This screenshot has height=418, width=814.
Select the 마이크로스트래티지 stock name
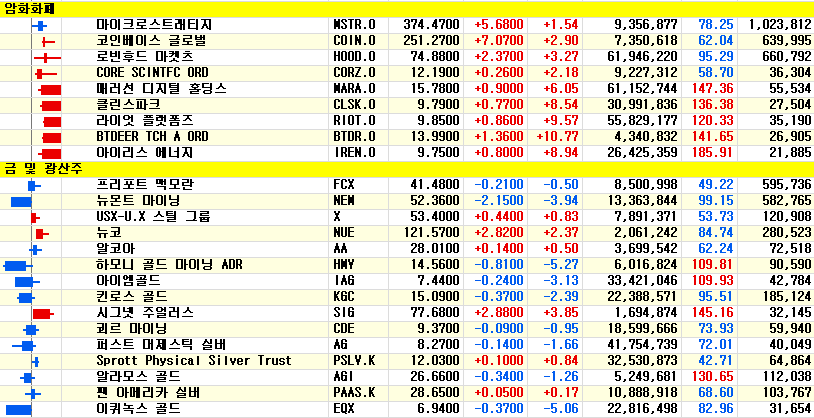tap(154, 24)
